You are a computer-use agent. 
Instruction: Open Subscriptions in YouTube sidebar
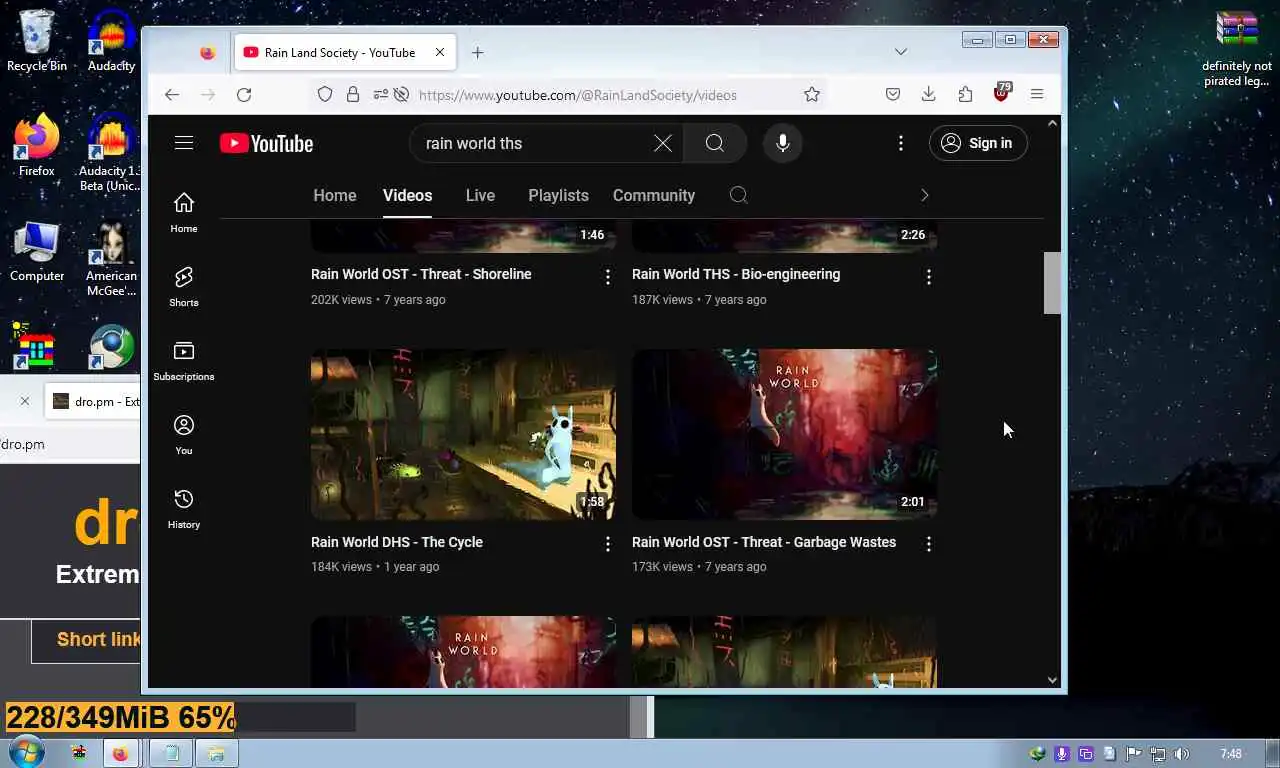point(184,361)
